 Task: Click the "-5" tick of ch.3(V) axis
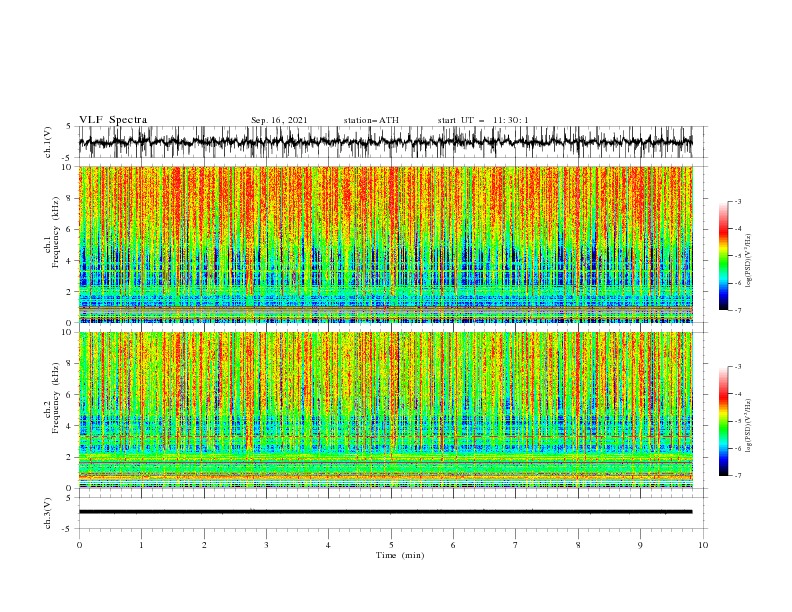(68, 529)
